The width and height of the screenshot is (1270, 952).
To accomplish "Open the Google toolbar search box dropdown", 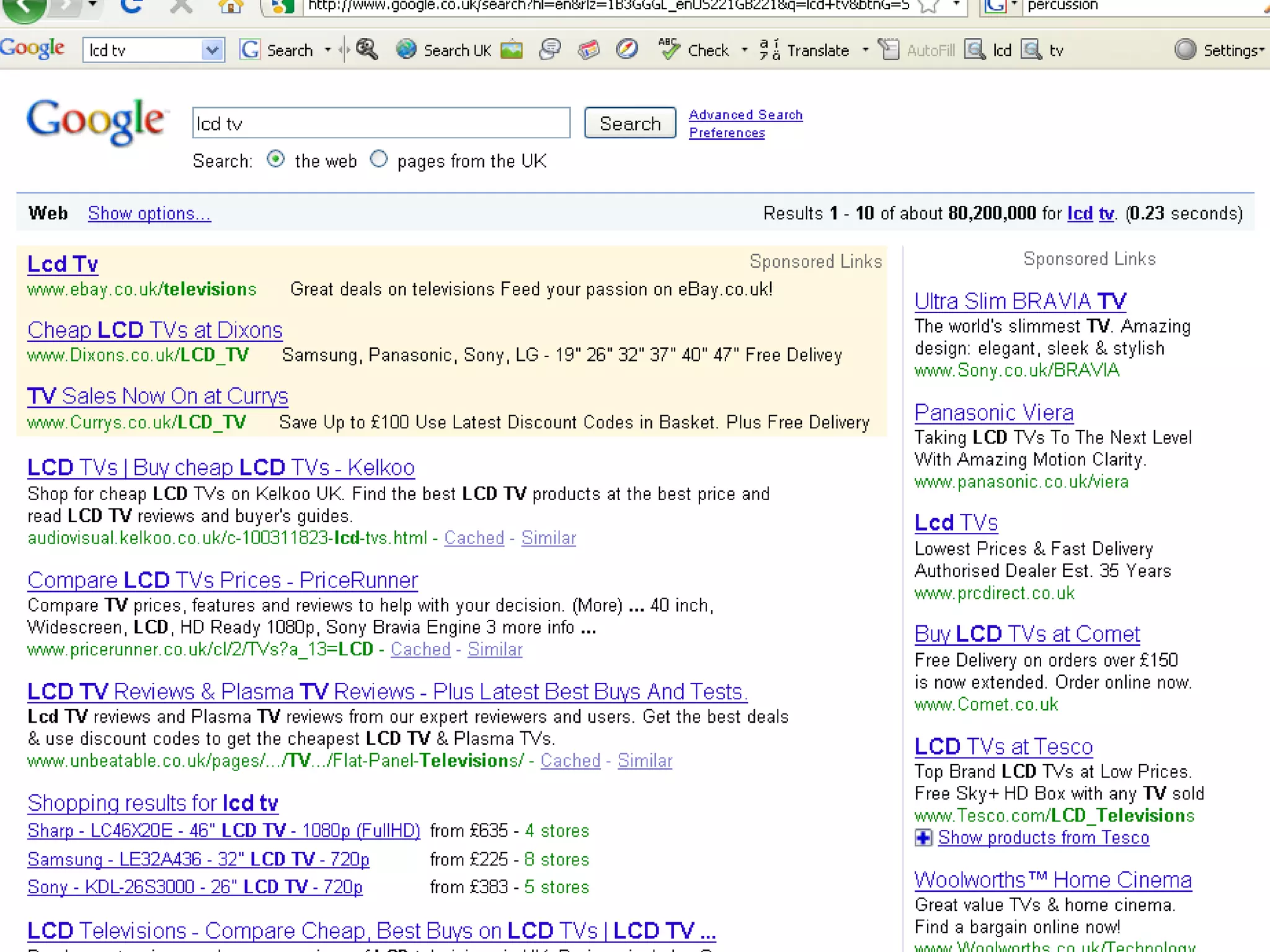I will [212, 50].
